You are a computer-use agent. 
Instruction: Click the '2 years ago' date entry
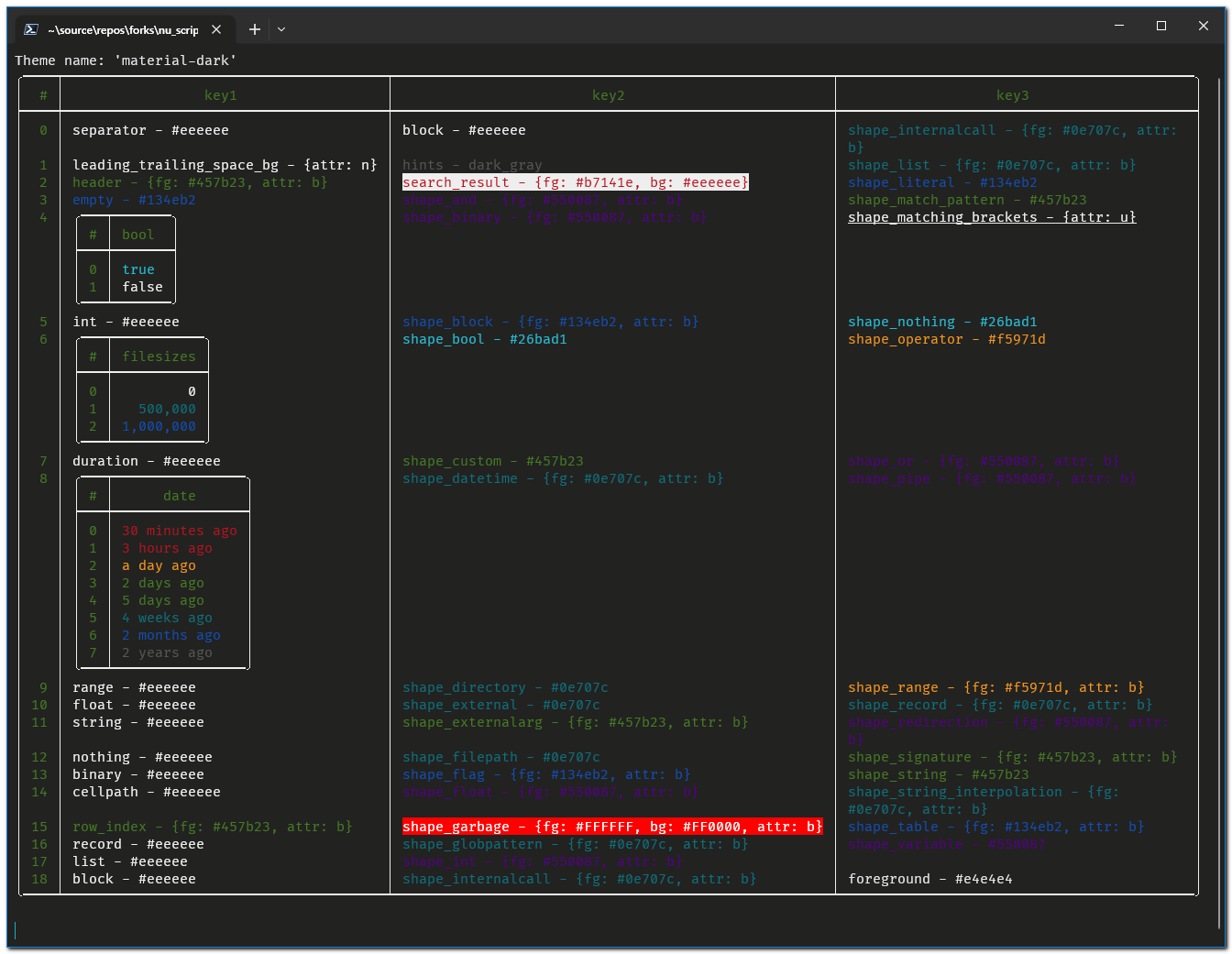[x=168, y=652]
